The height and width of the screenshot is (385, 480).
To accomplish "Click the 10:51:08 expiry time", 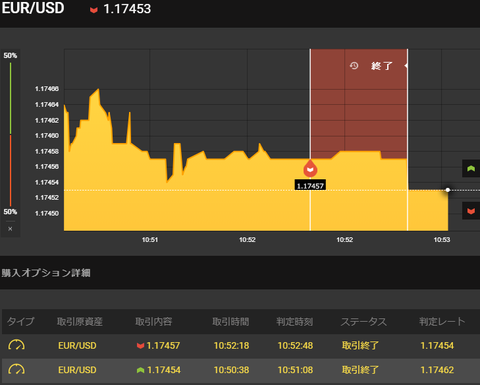I will point(295,370).
